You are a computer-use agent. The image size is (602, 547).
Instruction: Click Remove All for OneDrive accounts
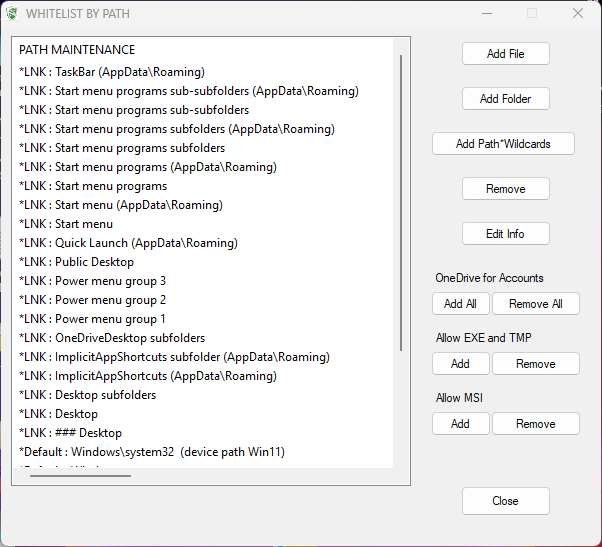pyautogui.click(x=535, y=304)
